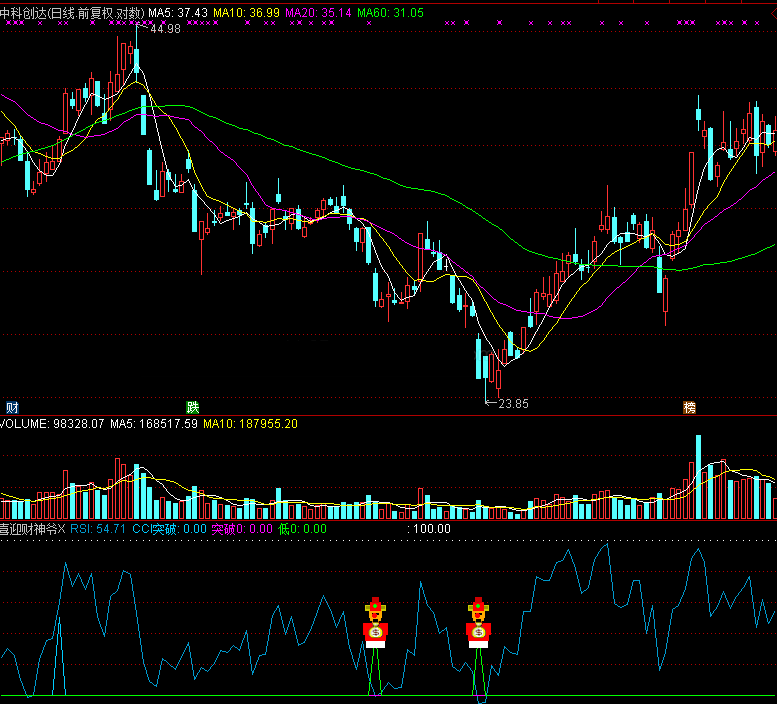Screen dimensions: 777x704
Task: Select the tallest cyan volume bar
Action: [698, 477]
